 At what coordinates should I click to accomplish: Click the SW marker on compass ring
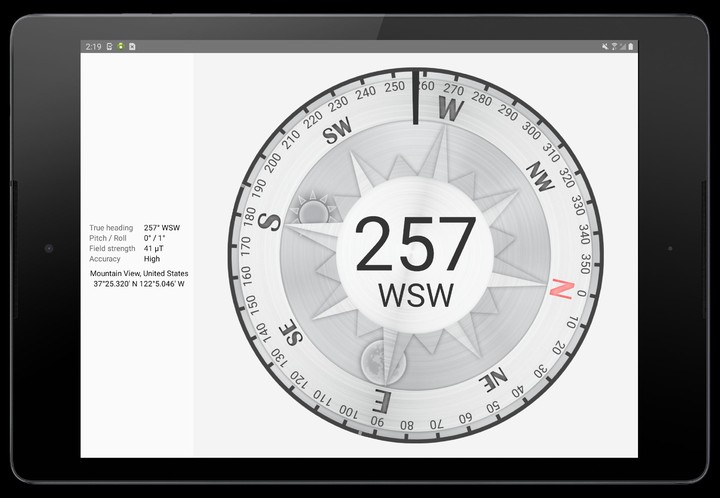[x=338, y=130]
